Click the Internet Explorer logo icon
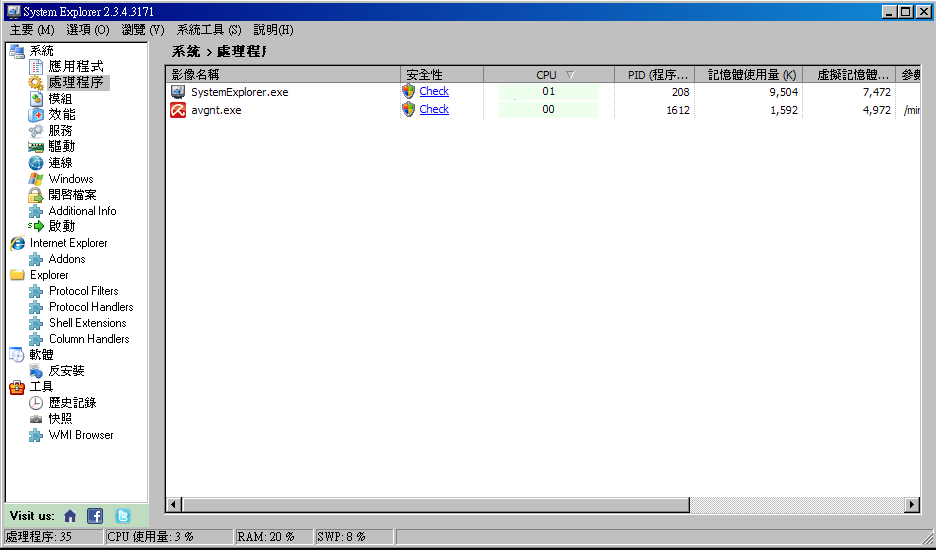The image size is (936, 550). [x=17, y=243]
